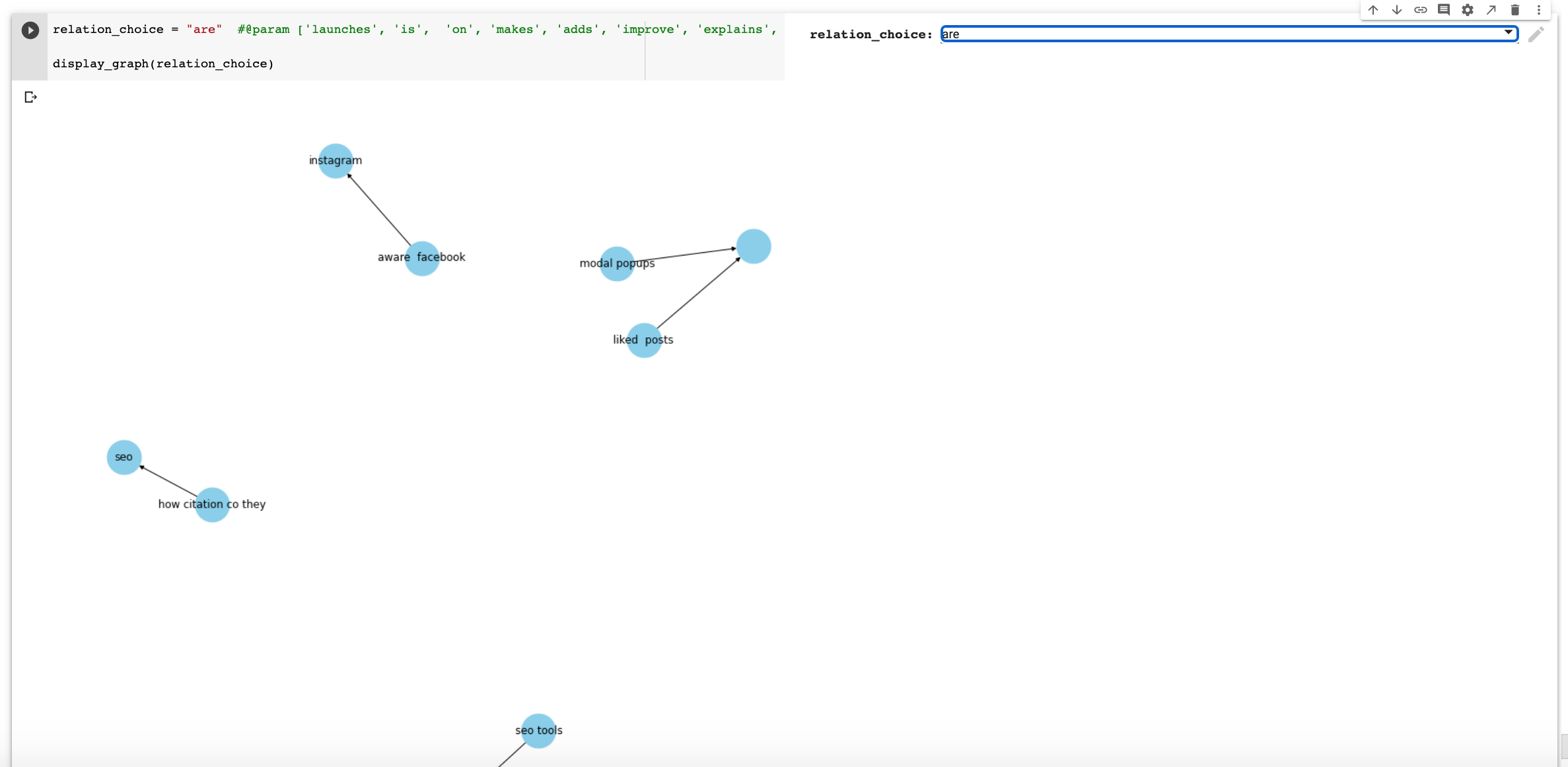Click the seo node circle
Screen dimensions: 1568x767
point(124,457)
